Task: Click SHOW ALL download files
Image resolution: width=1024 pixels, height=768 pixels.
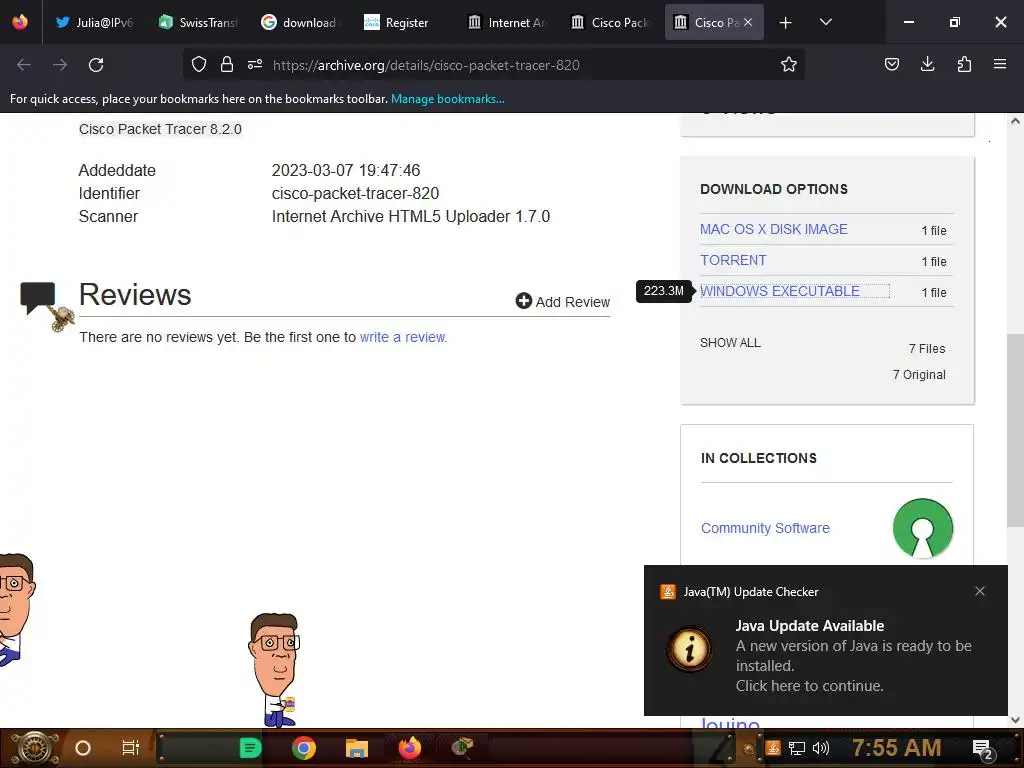Action: pyautogui.click(x=730, y=343)
